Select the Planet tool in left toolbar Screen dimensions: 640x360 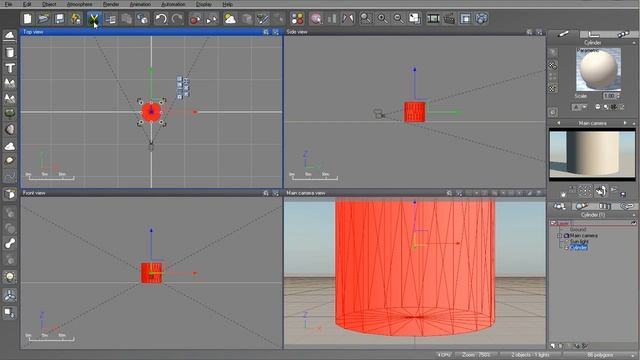[10, 161]
